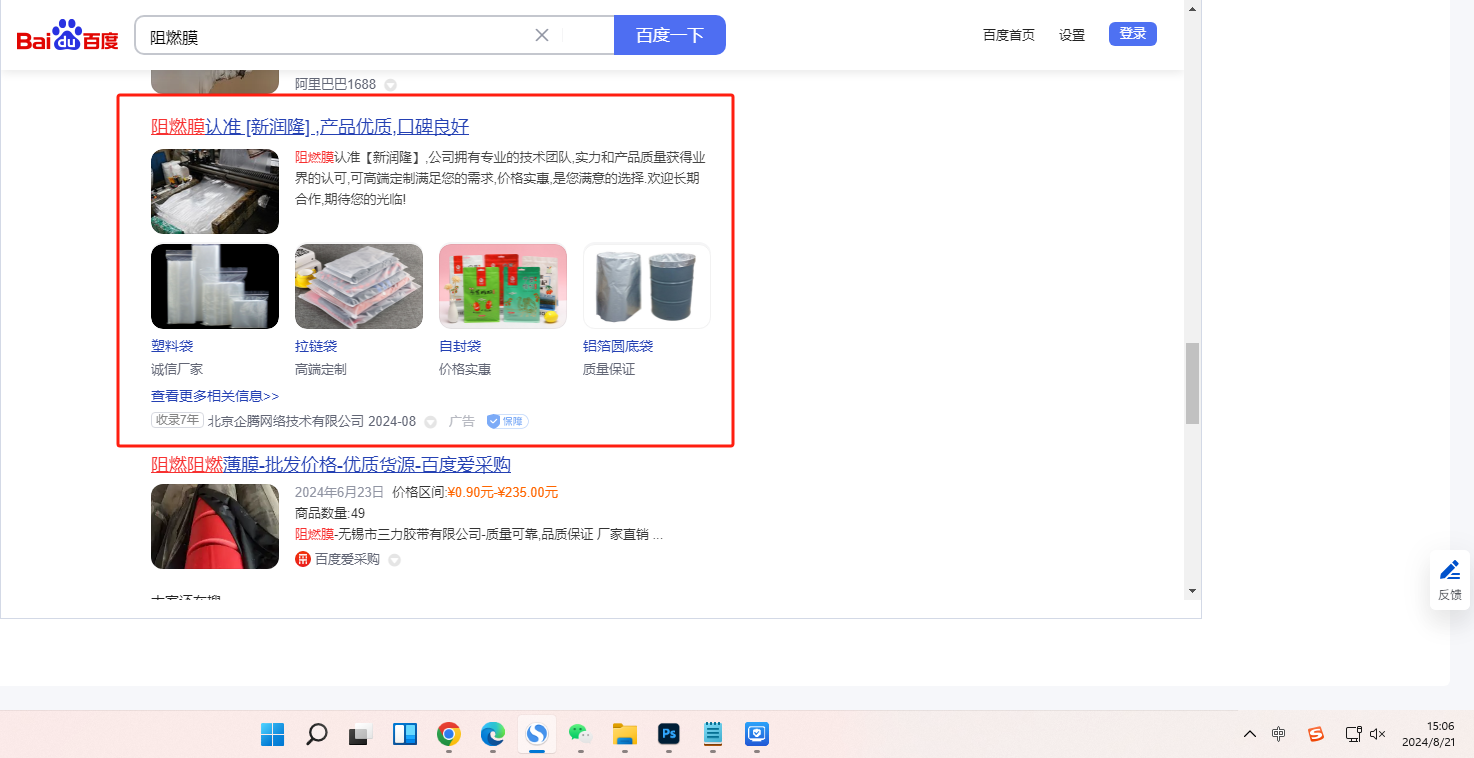Follow the 自封袋 link

click(x=460, y=346)
